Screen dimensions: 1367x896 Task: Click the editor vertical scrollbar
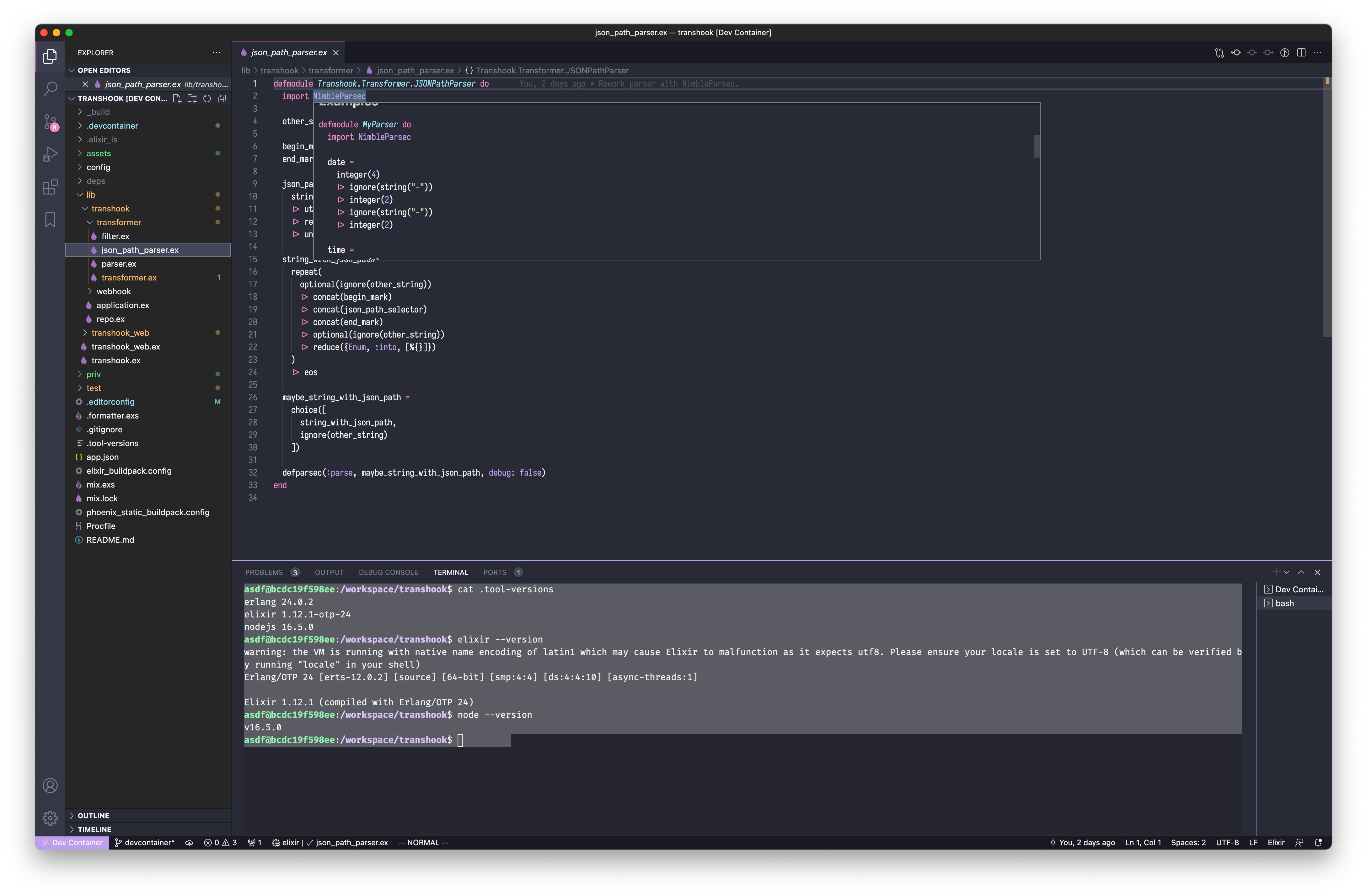1327,207
